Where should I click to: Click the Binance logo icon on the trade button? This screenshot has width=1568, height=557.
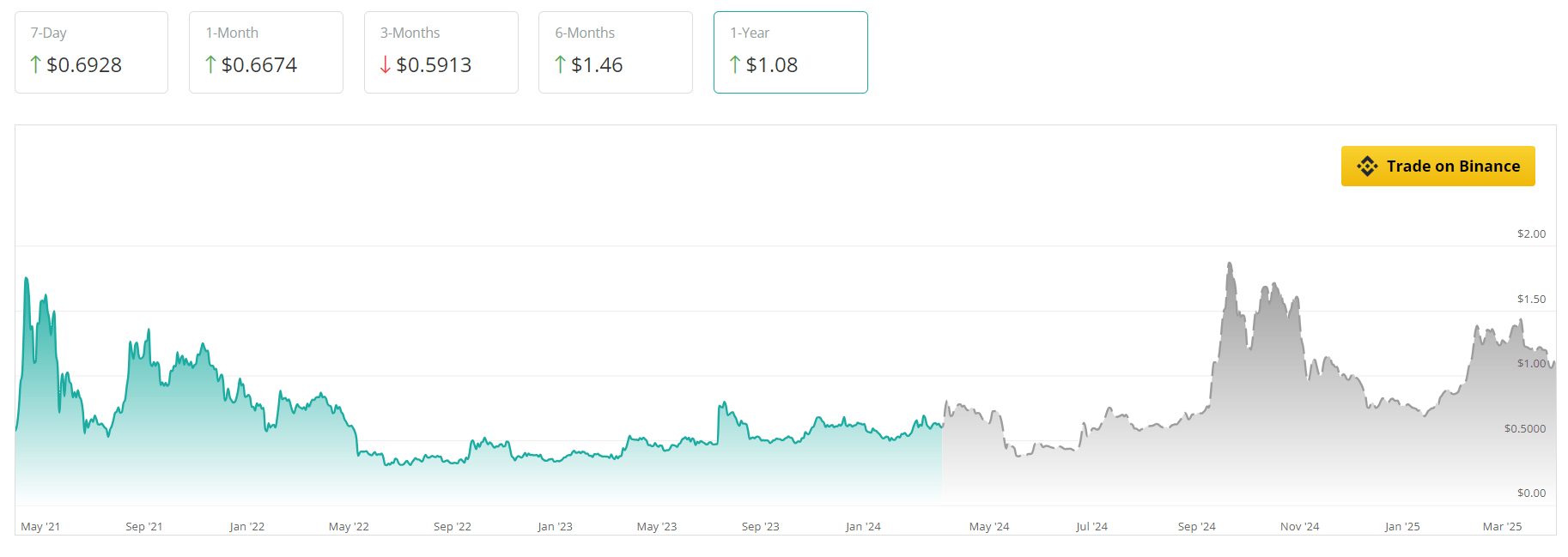click(1367, 166)
